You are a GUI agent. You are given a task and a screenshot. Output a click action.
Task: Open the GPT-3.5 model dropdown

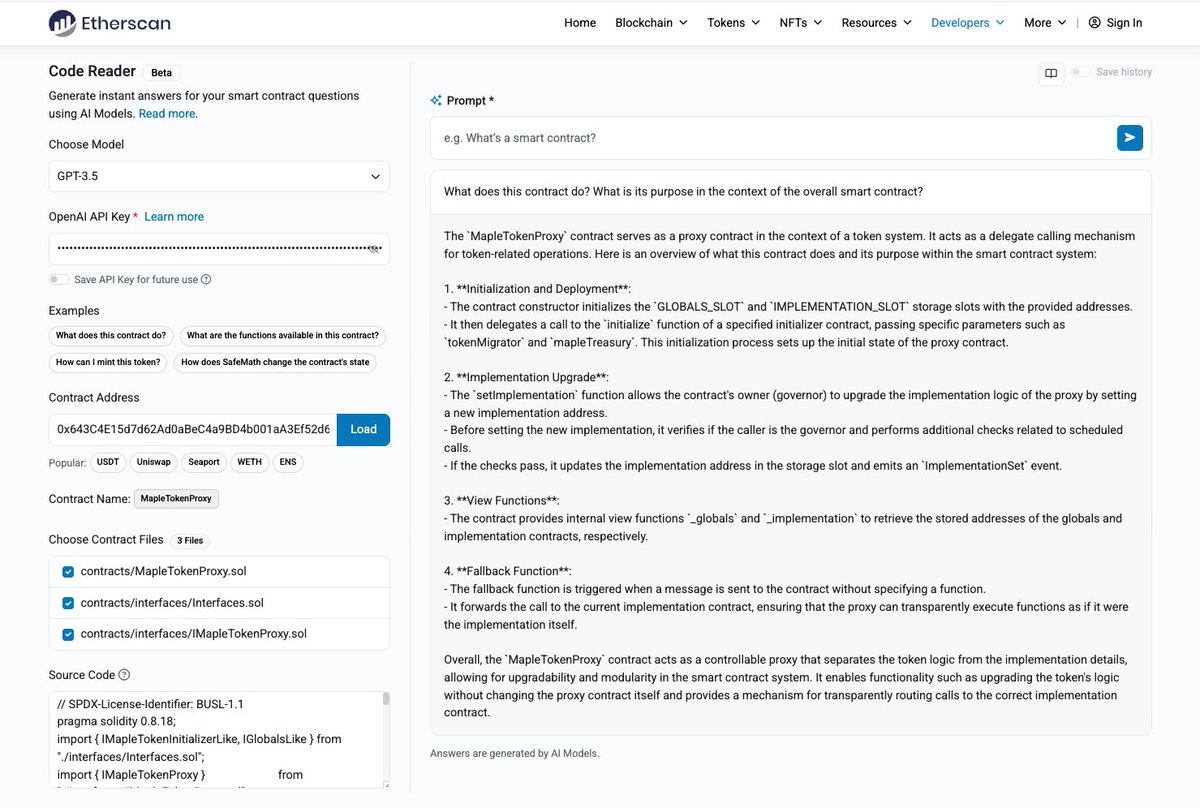(219, 176)
